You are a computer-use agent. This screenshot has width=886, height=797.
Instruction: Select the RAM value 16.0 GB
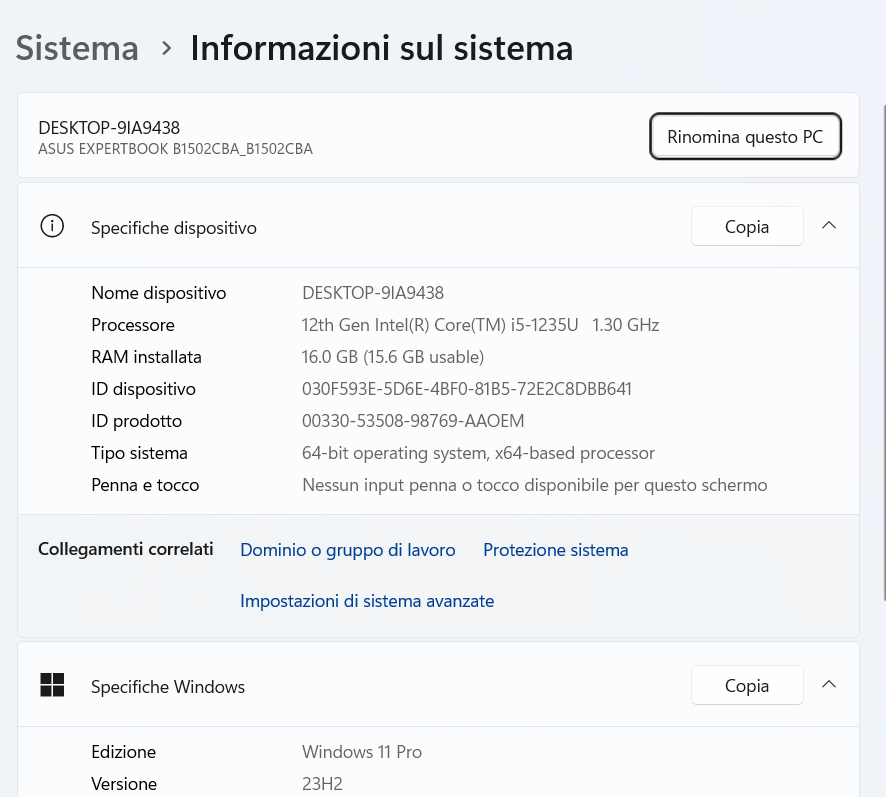point(393,357)
